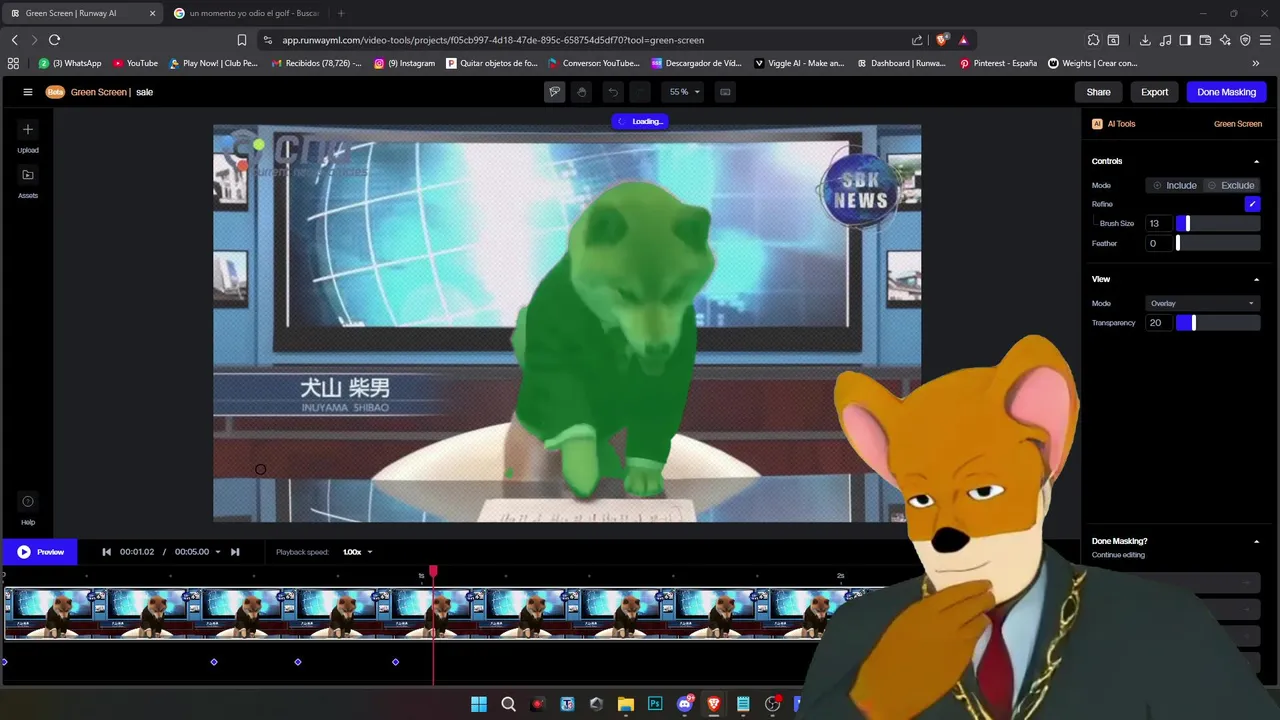Click the project name 'sale'
The image size is (1280, 720).
point(144,92)
